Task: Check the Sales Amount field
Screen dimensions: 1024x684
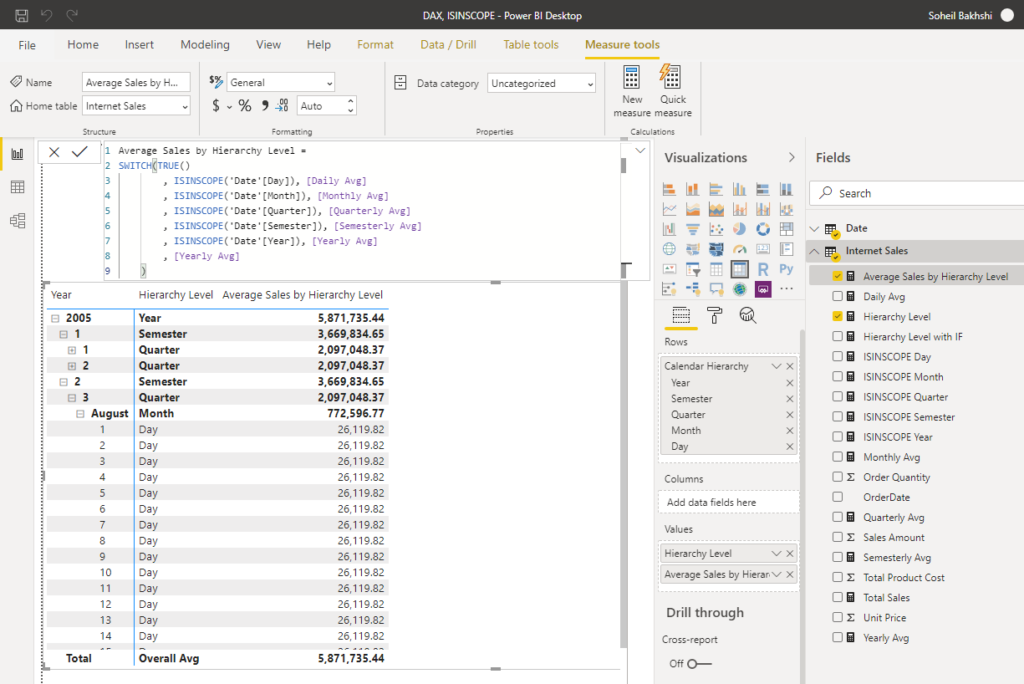Action: point(837,537)
